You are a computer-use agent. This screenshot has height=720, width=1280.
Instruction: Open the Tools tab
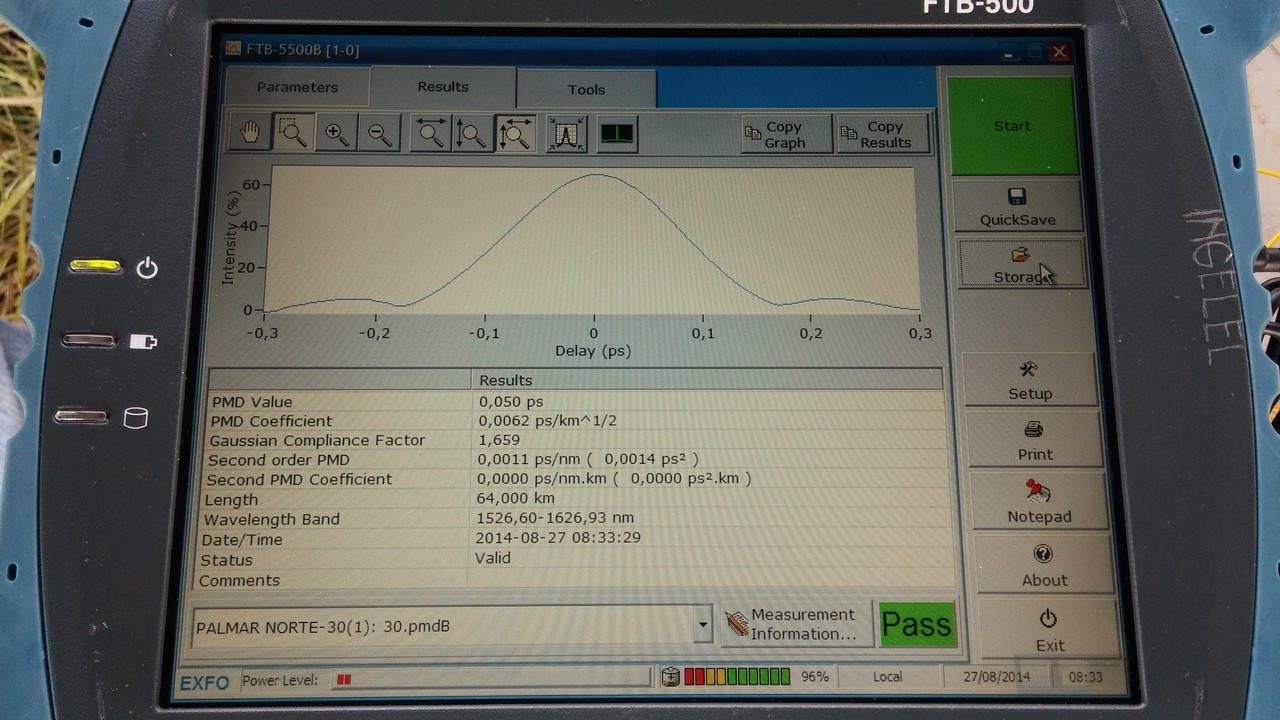click(586, 89)
